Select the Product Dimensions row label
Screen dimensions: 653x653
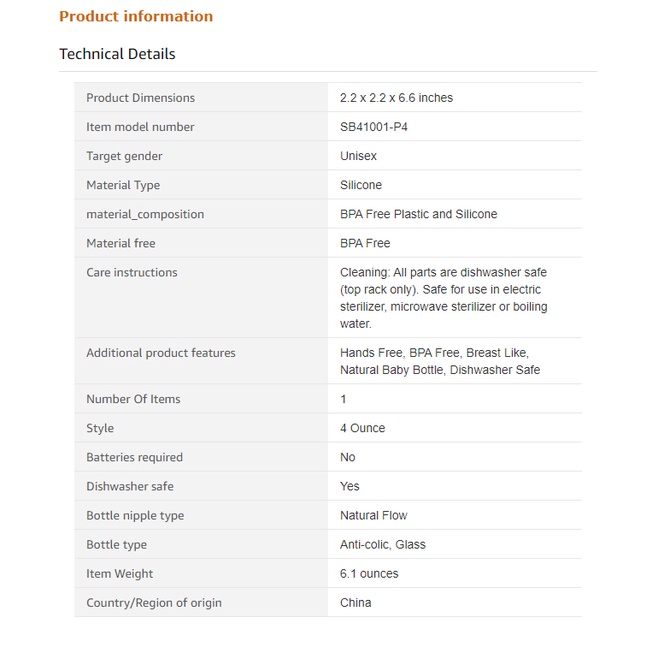pos(140,98)
